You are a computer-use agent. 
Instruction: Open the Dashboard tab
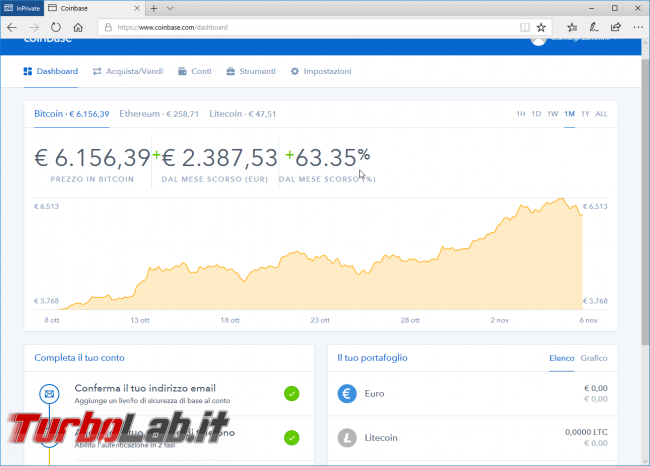(x=51, y=71)
